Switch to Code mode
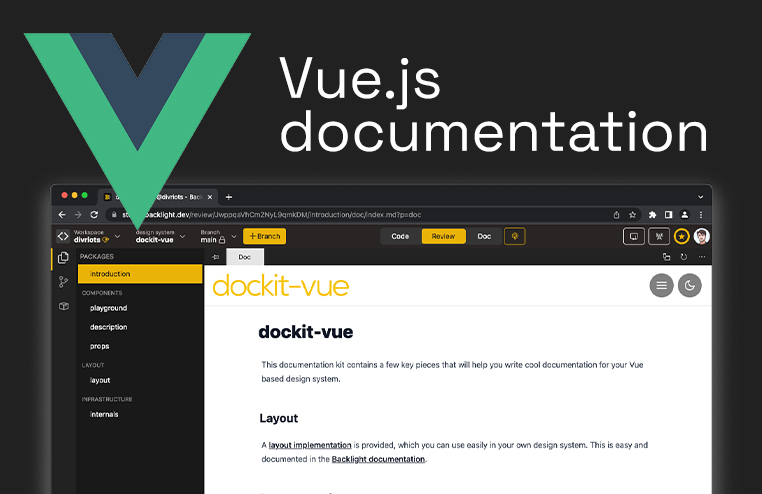 pyautogui.click(x=400, y=236)
